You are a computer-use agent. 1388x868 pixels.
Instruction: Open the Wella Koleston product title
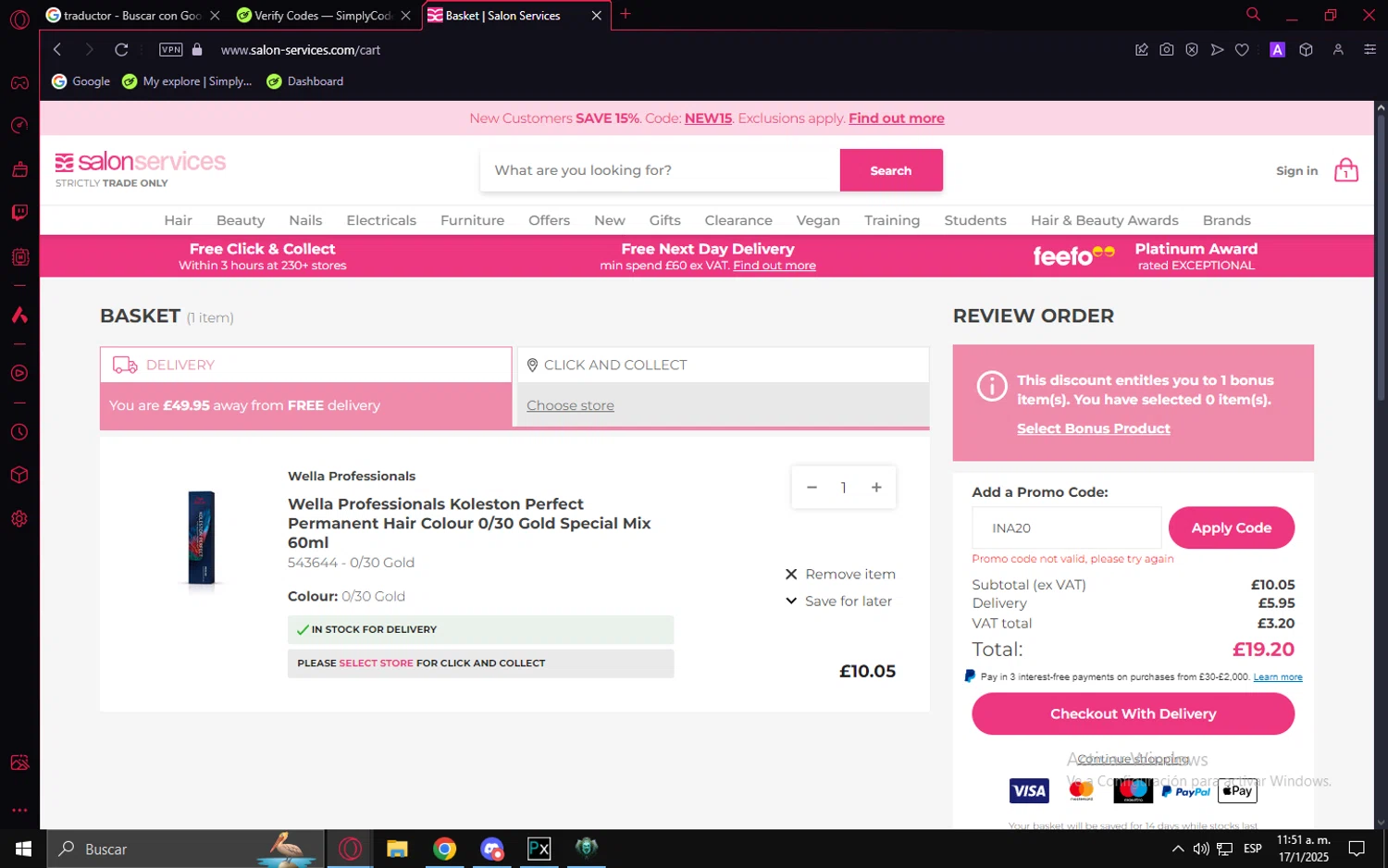coord(469,523)
